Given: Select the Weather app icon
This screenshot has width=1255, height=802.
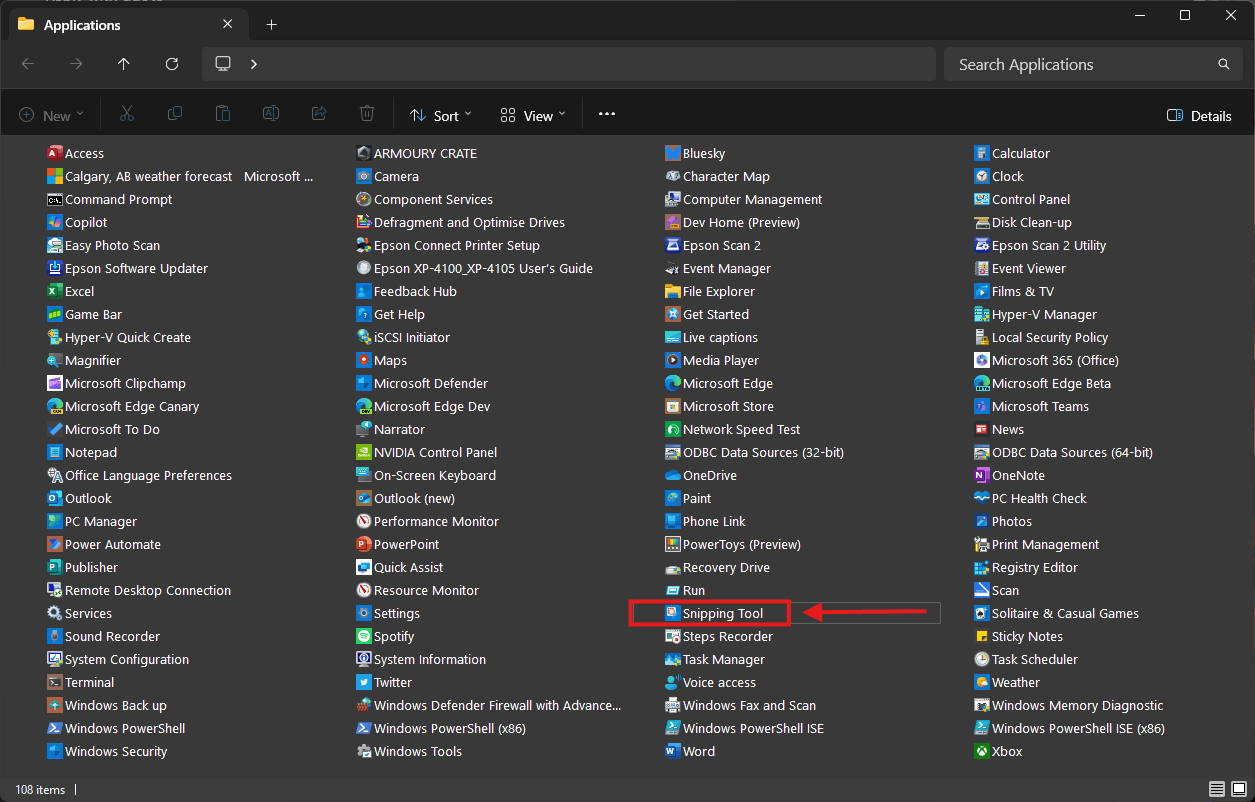Looking at the screenshot, I should point(983,682).
